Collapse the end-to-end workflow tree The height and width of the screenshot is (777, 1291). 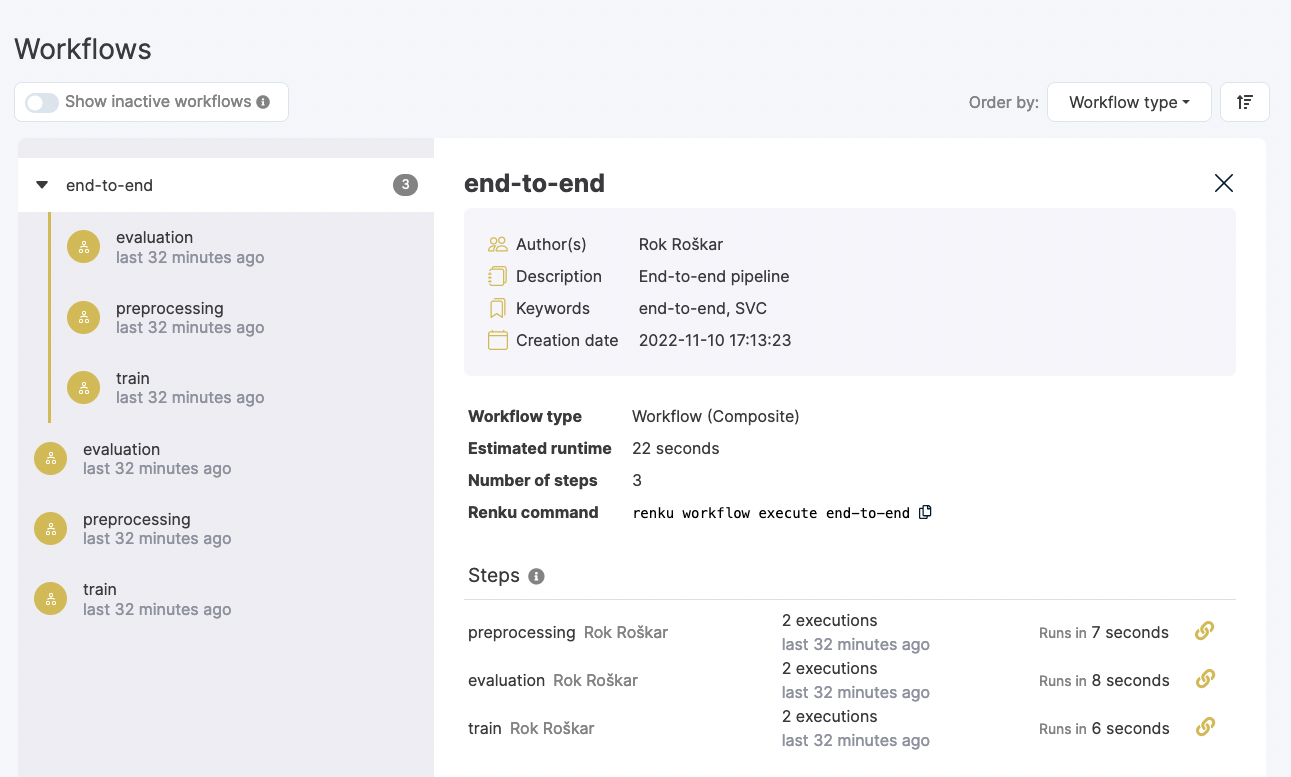click(42, 185)
